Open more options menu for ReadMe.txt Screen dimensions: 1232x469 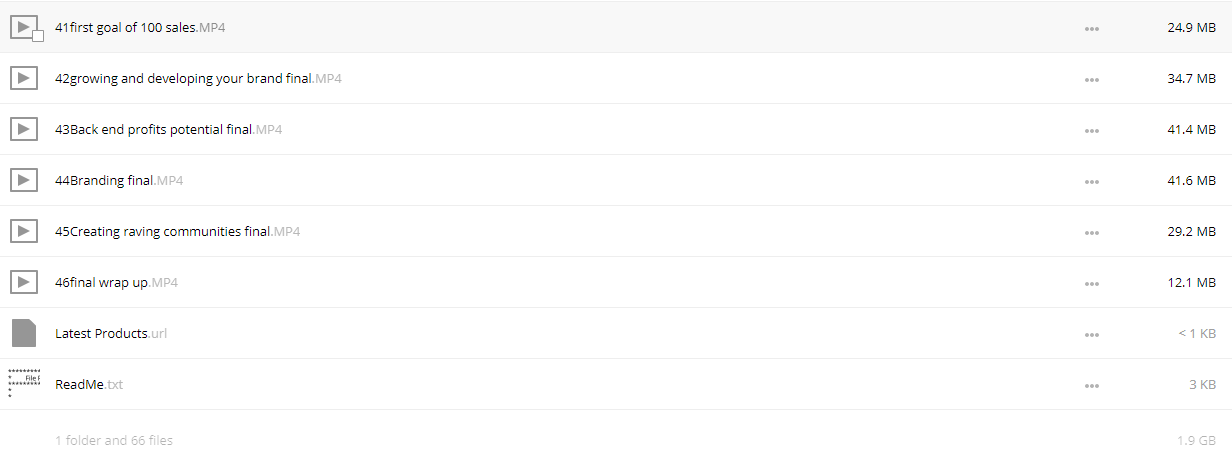click(x=1092, y=386)
